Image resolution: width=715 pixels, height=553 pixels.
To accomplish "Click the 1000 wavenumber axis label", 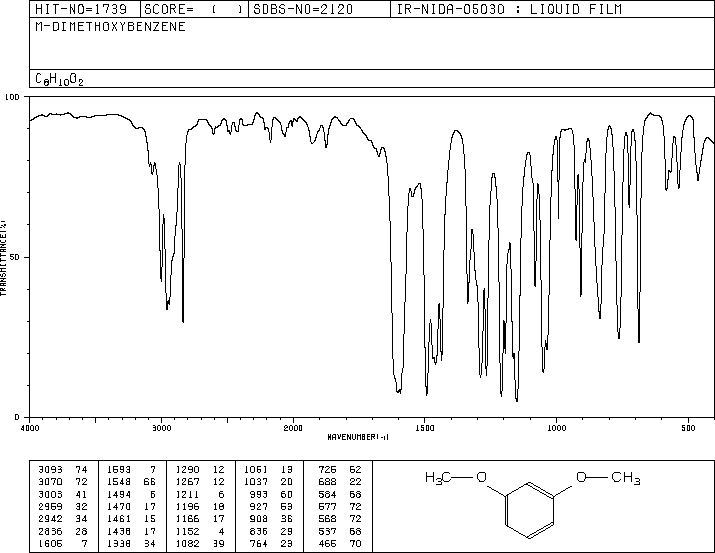I will click(556, 428).
